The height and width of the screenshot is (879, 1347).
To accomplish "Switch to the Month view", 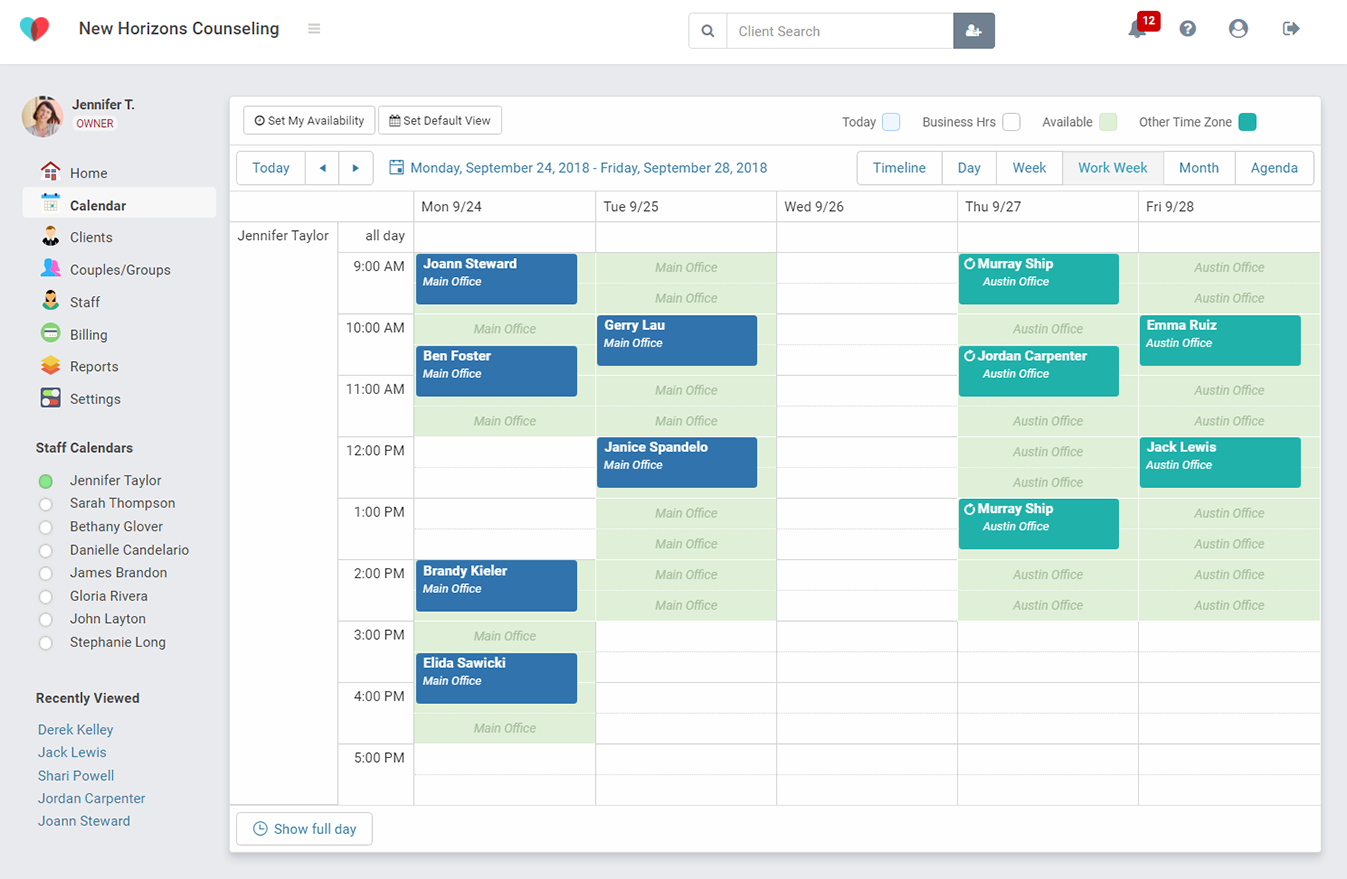I will [x=1198, y=167].
